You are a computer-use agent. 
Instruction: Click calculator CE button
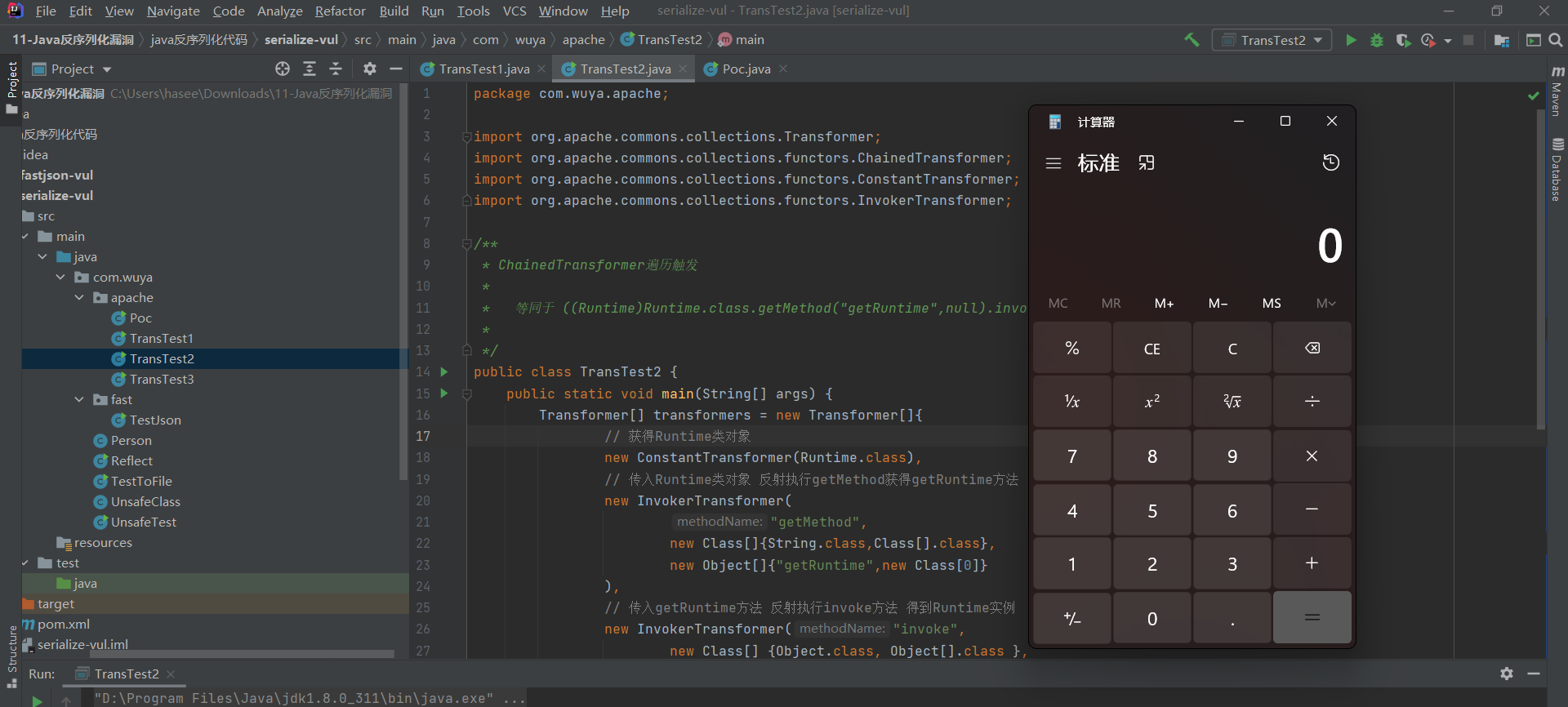1151,348
